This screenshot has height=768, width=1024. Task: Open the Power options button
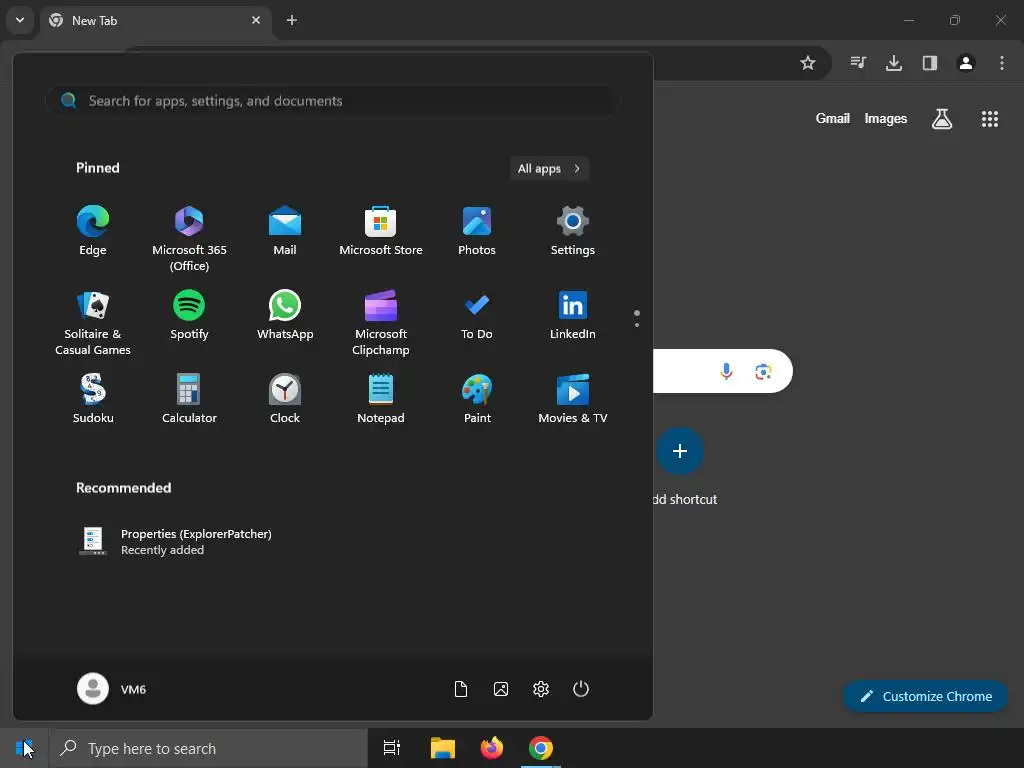pyautogui.click(x=581, y=689)
